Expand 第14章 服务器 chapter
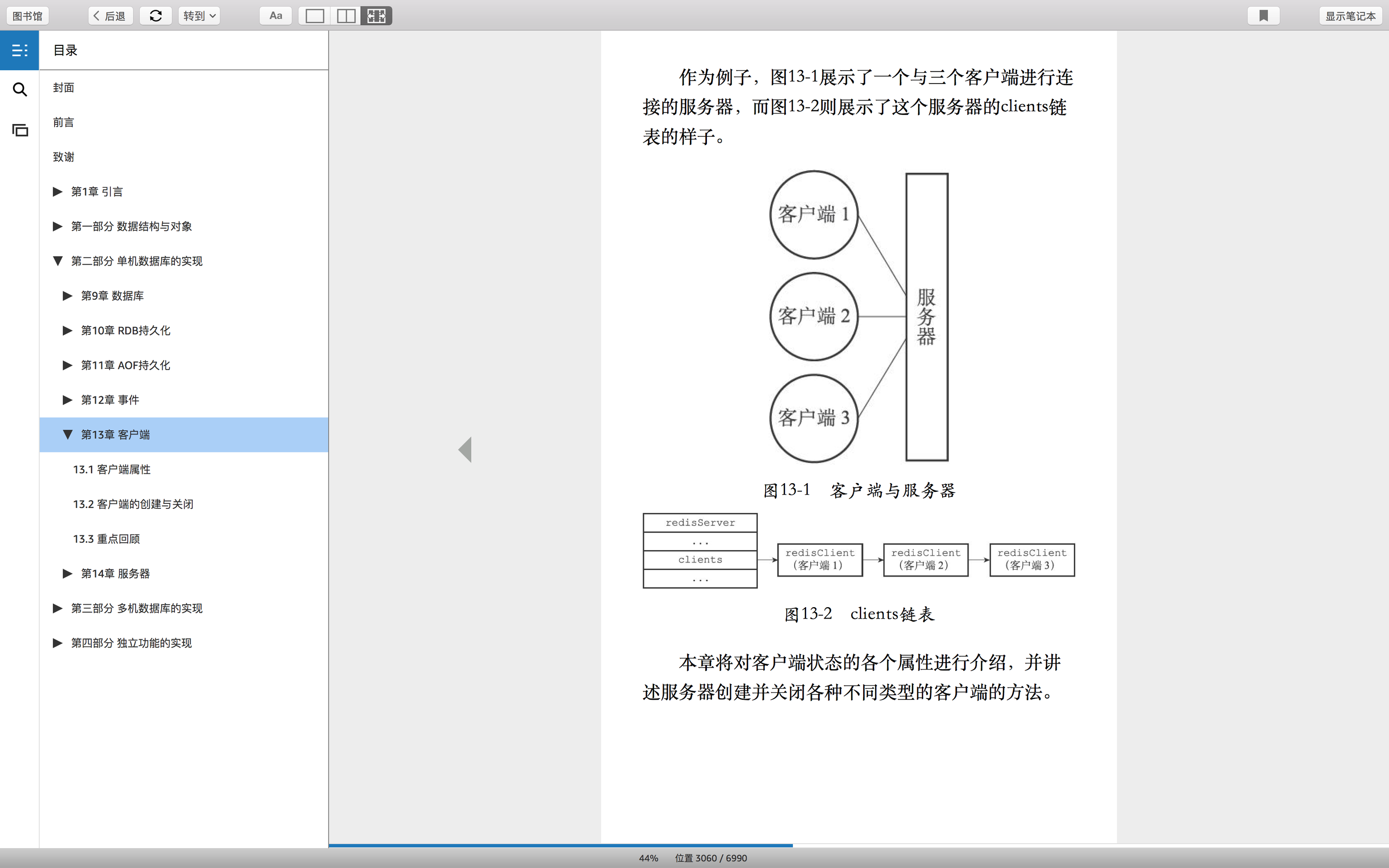This screenshot has width=1389, height=868. coord(67,574)
